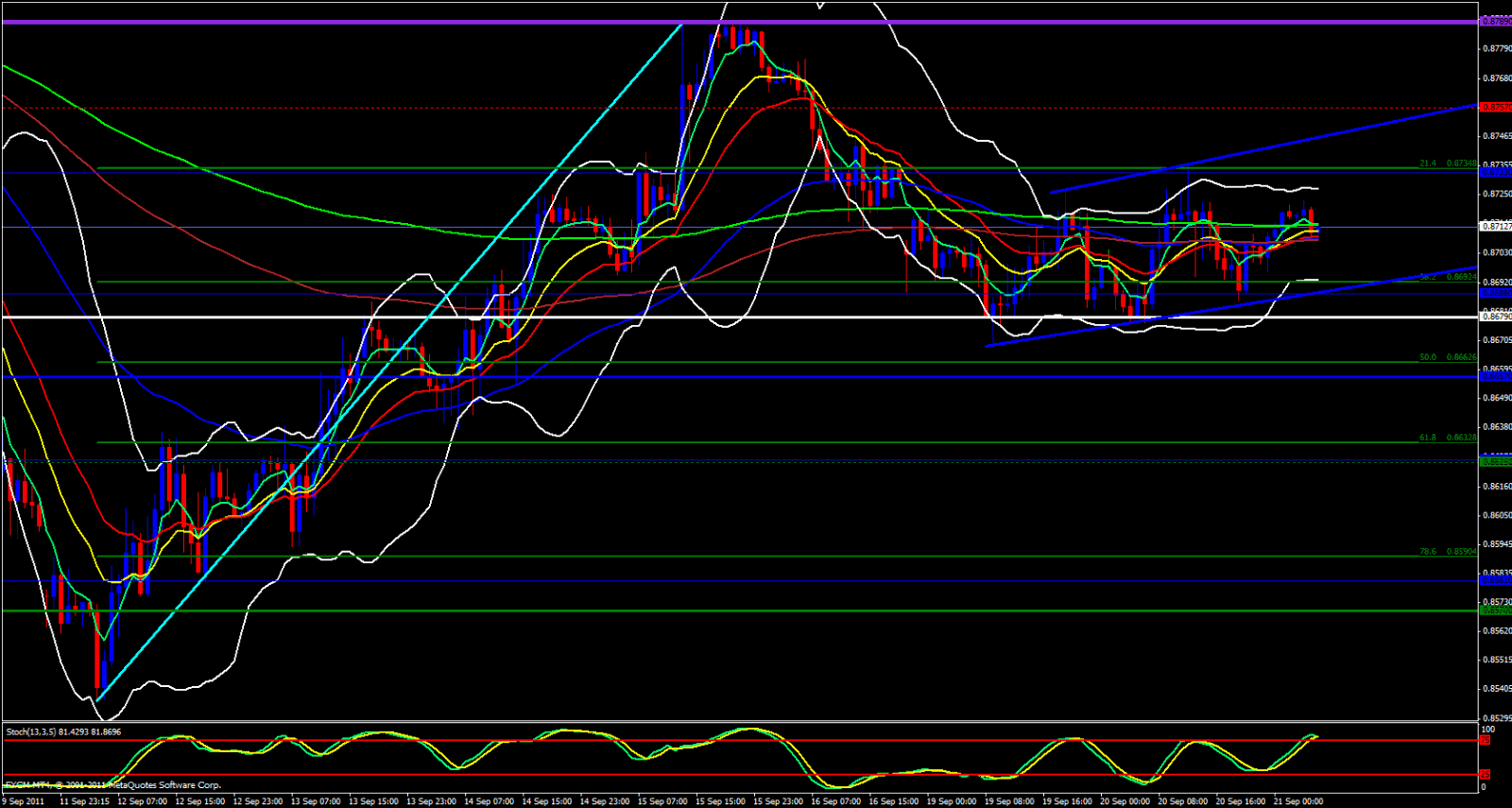Screen dimensions: 1512x808
Task: Click the blue 0.86570 price level tag
Action: pyautogui.click(x=1494, y=376)
